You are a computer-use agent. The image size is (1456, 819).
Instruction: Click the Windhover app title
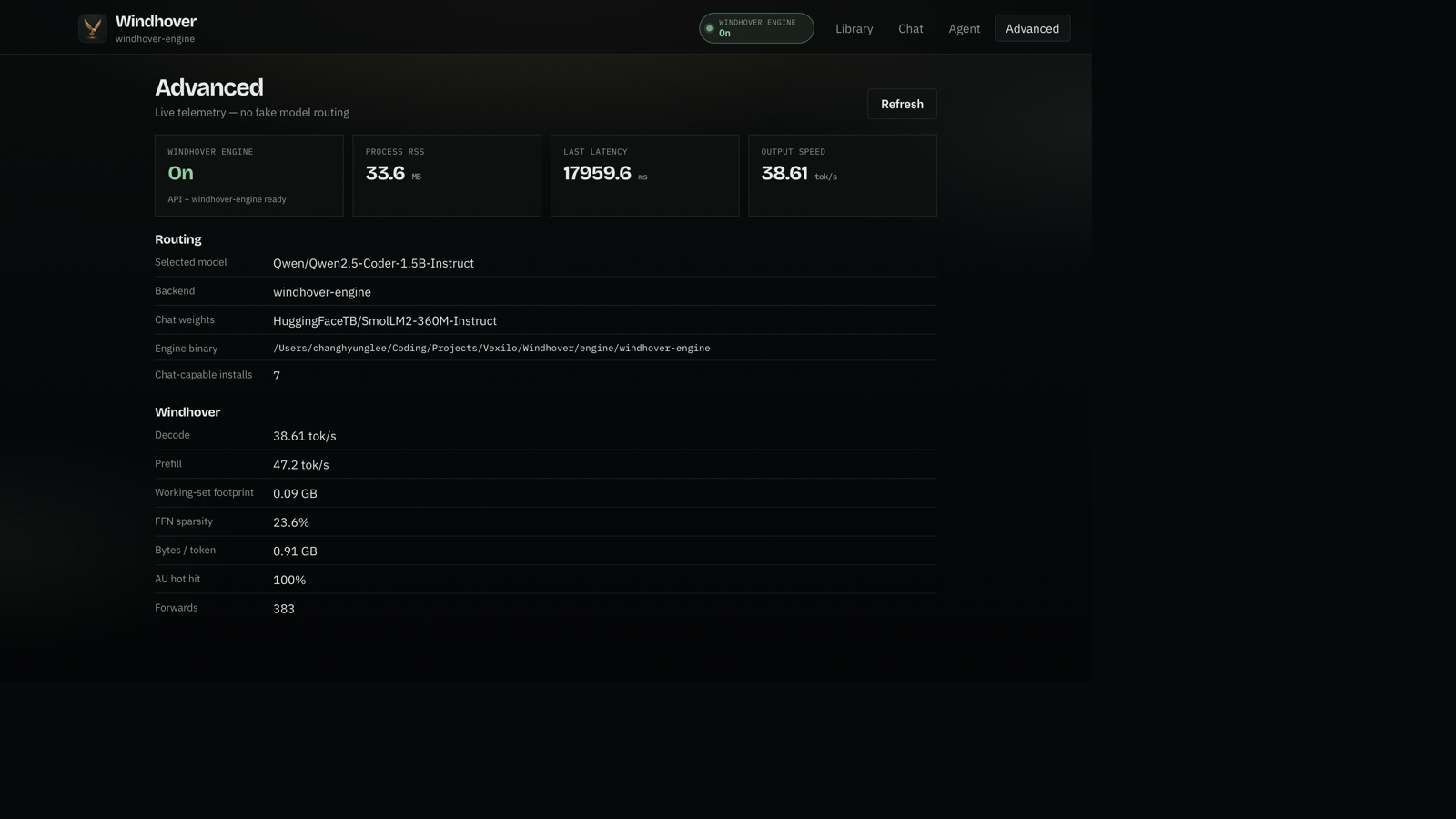(x=156, y=21)
